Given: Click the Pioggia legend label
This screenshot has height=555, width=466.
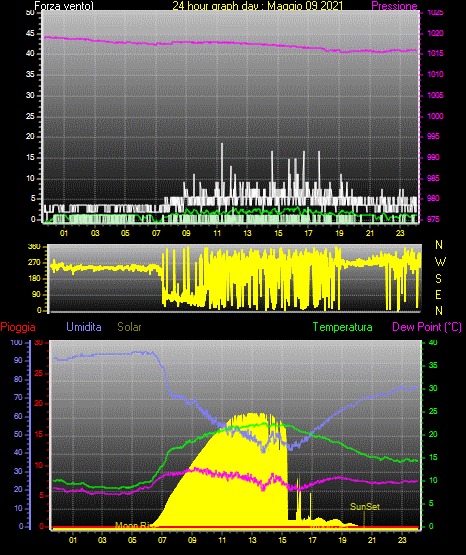Looking at the screenshot, I should point(18,327).
